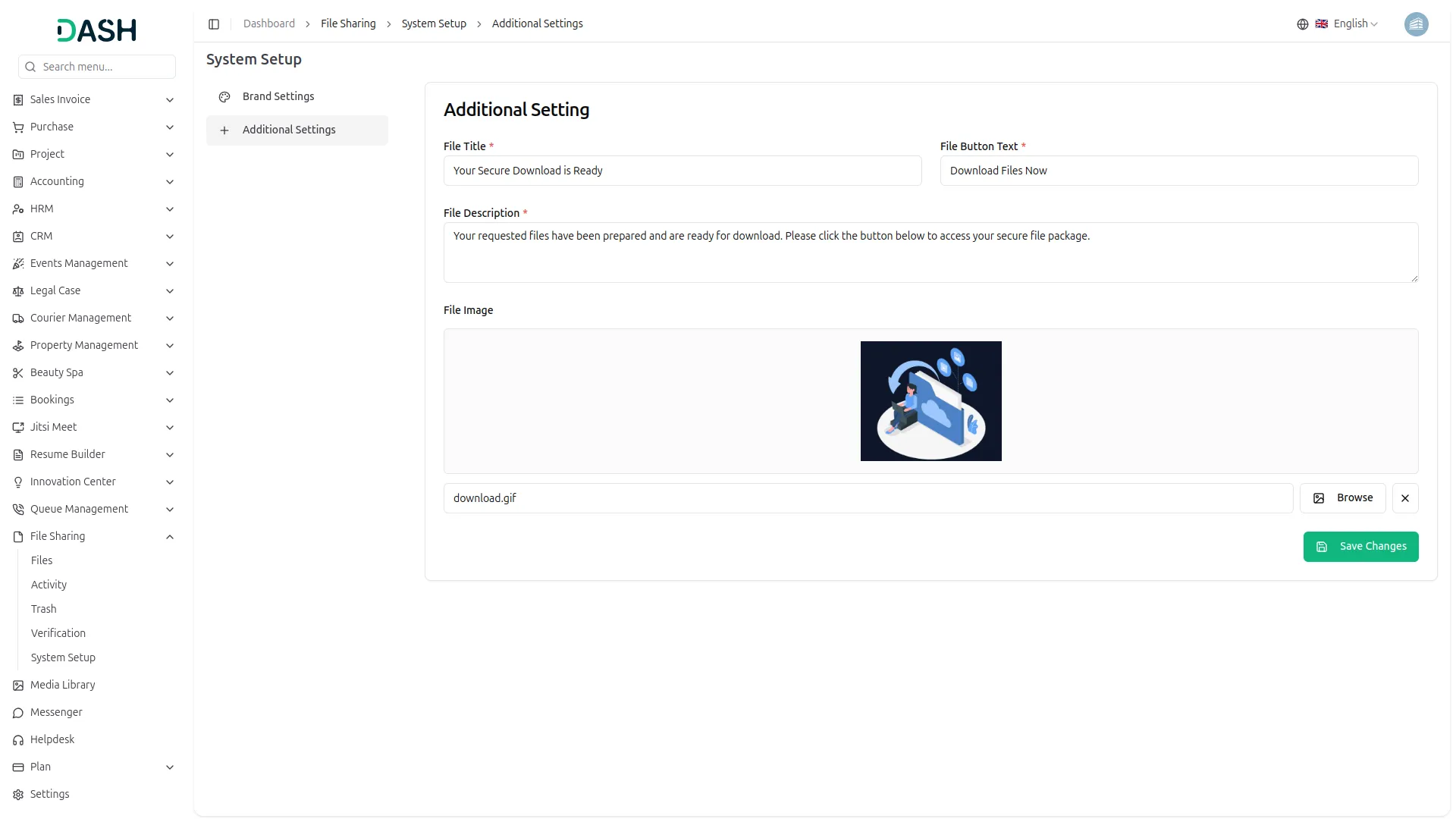Viewport: 1456px width, 819px height.
Task: Click the Dashboard breadcrumb link
Action: tap(268, 24)
